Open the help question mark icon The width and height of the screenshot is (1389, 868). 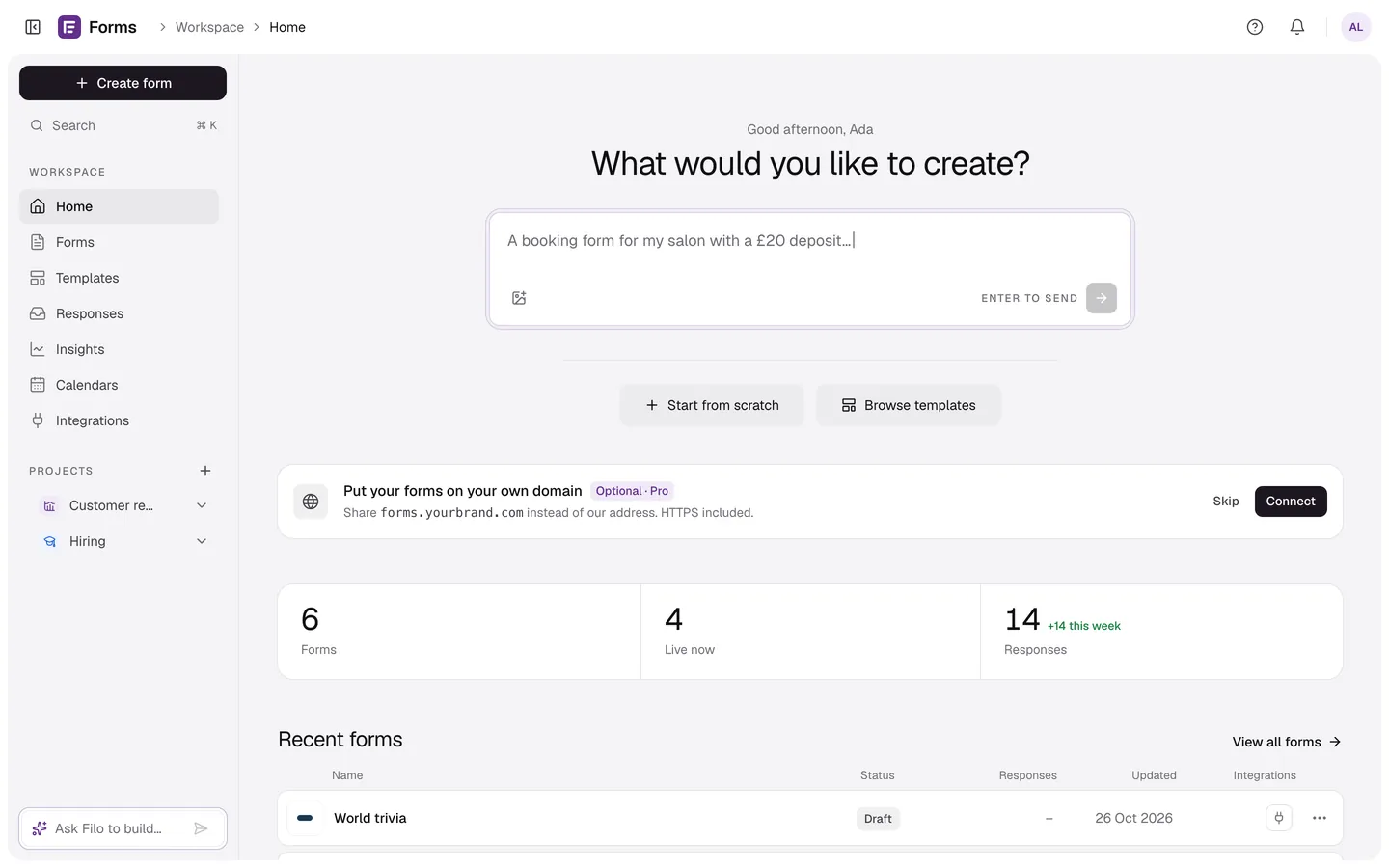coord(1255,27)
